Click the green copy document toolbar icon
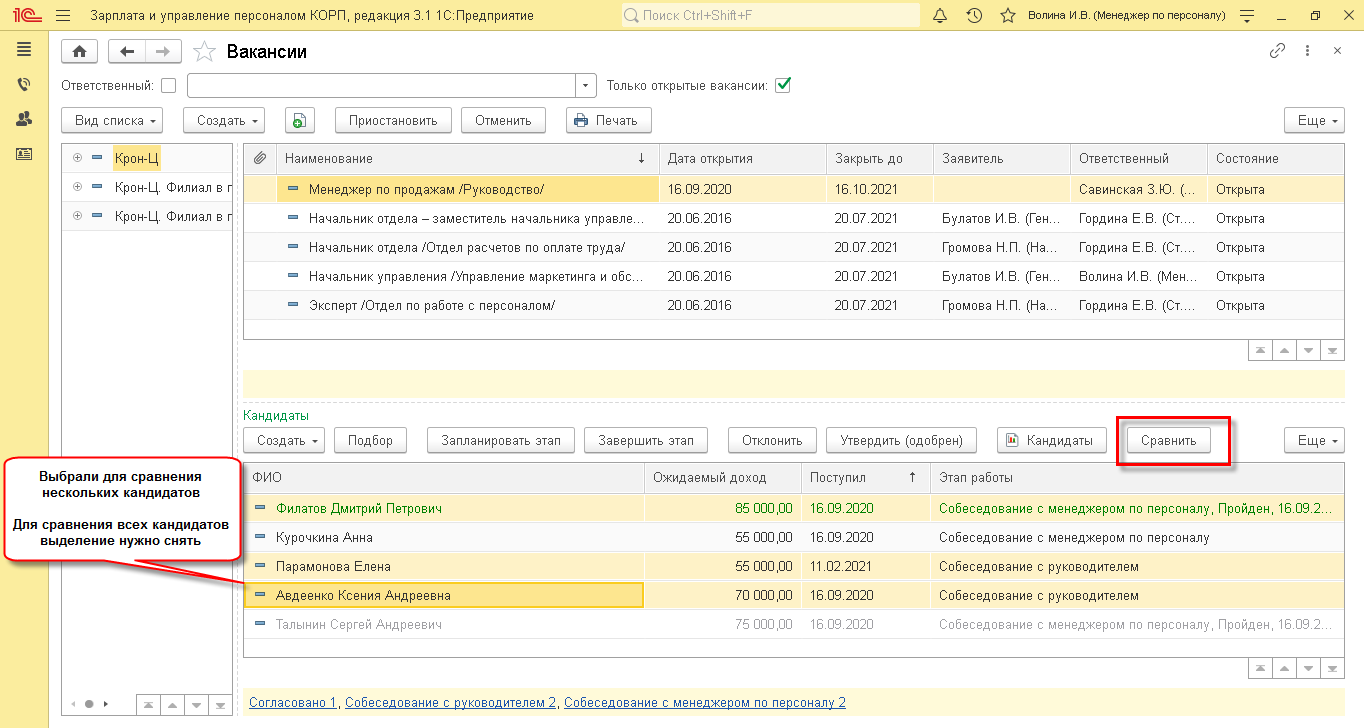The height and width of the screenshot is (728, 1364). tap(300, 121)
